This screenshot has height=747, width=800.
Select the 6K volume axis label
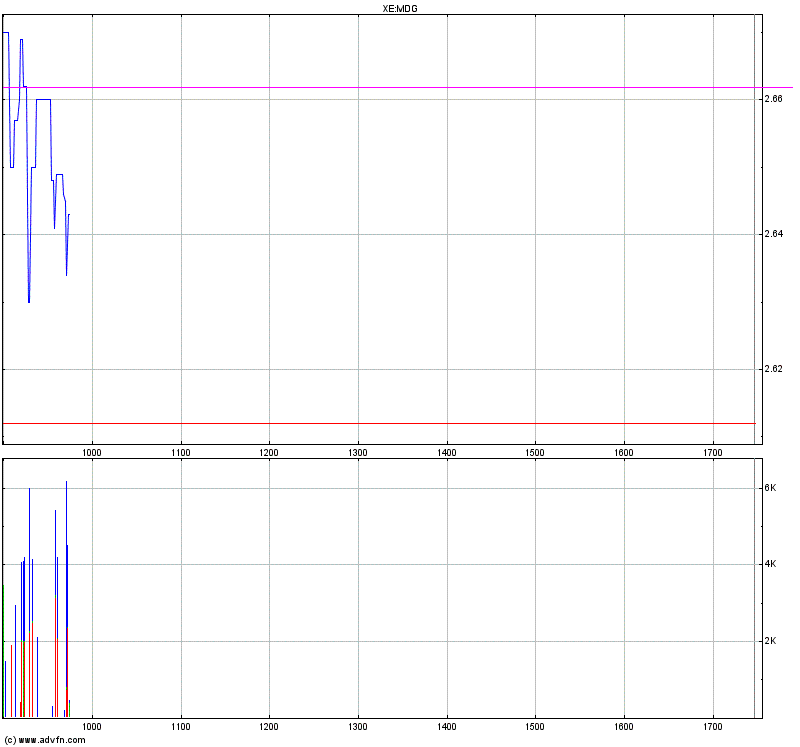(x=770, y=488)
